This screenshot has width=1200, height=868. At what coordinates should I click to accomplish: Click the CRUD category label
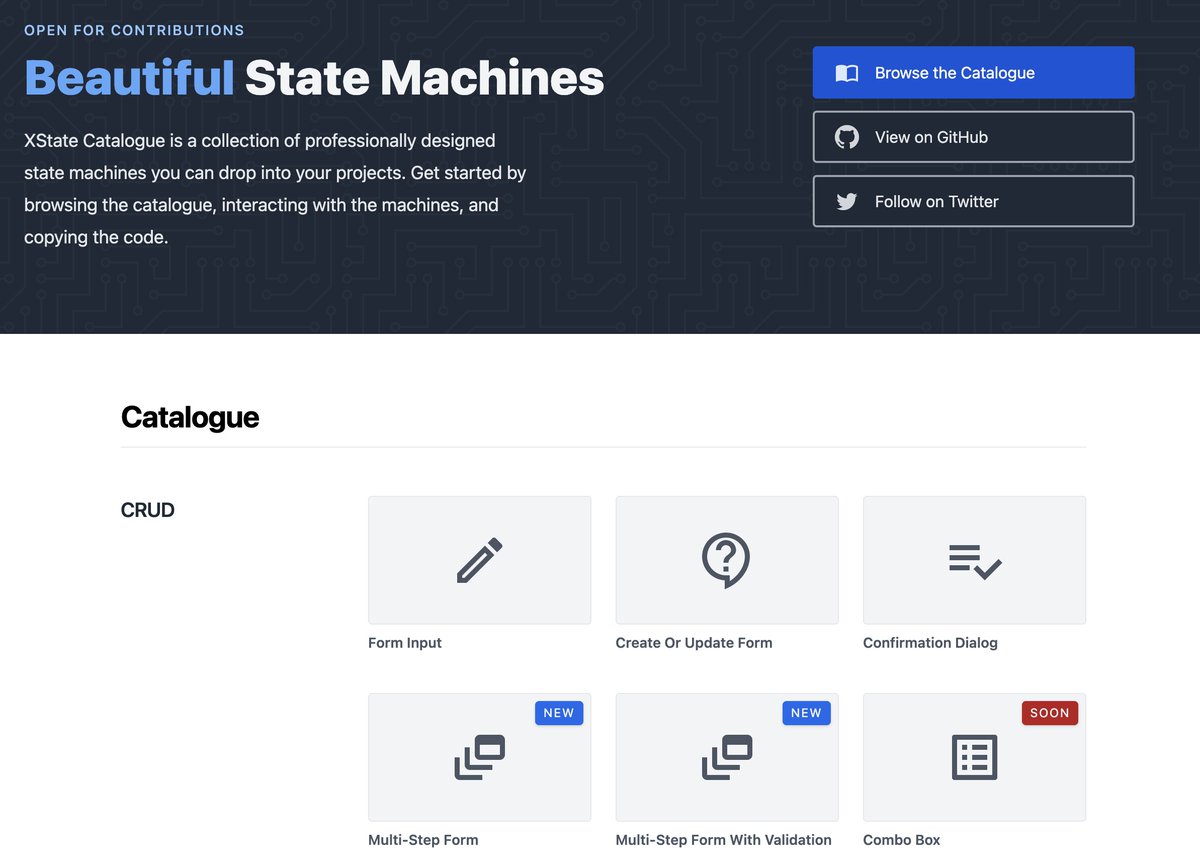(x=148, y=510)
